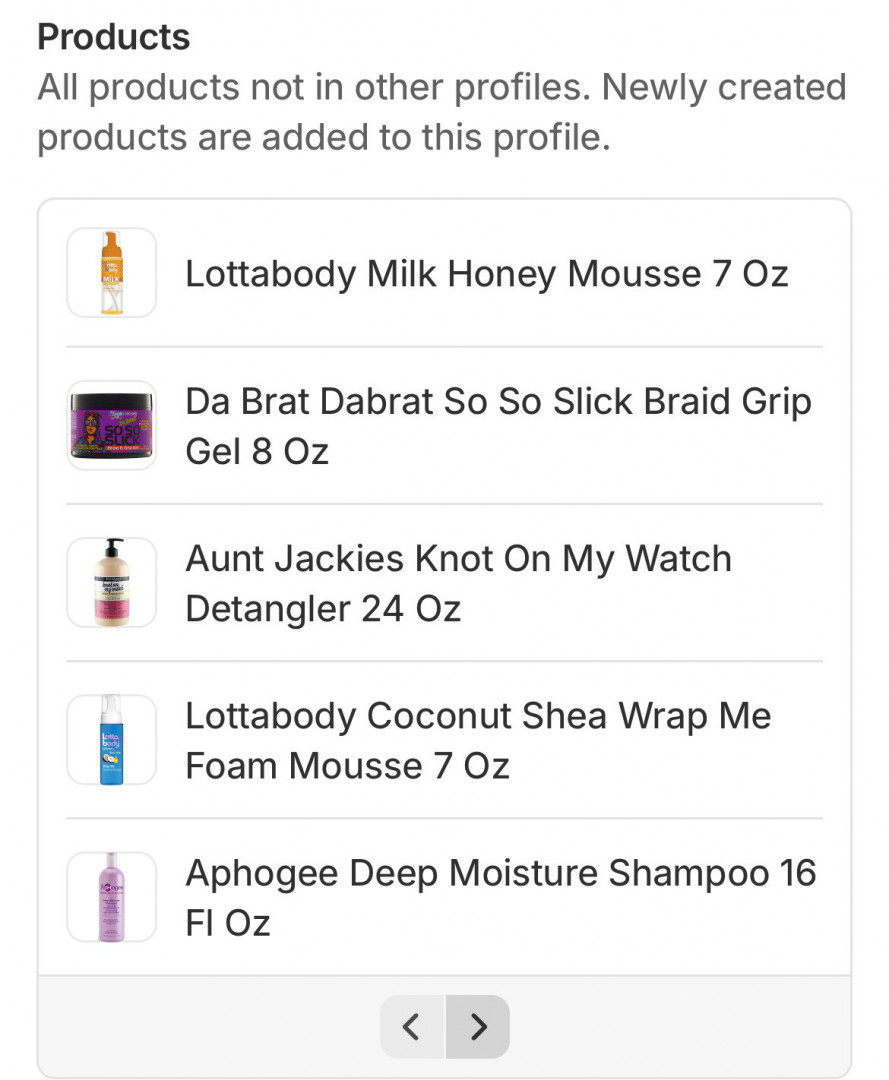This screenshot has height=1080, width=889.
Task: Open 'Lottabody Milk Honey Mousse 7 Oz' product name
Action: (486, 273)
